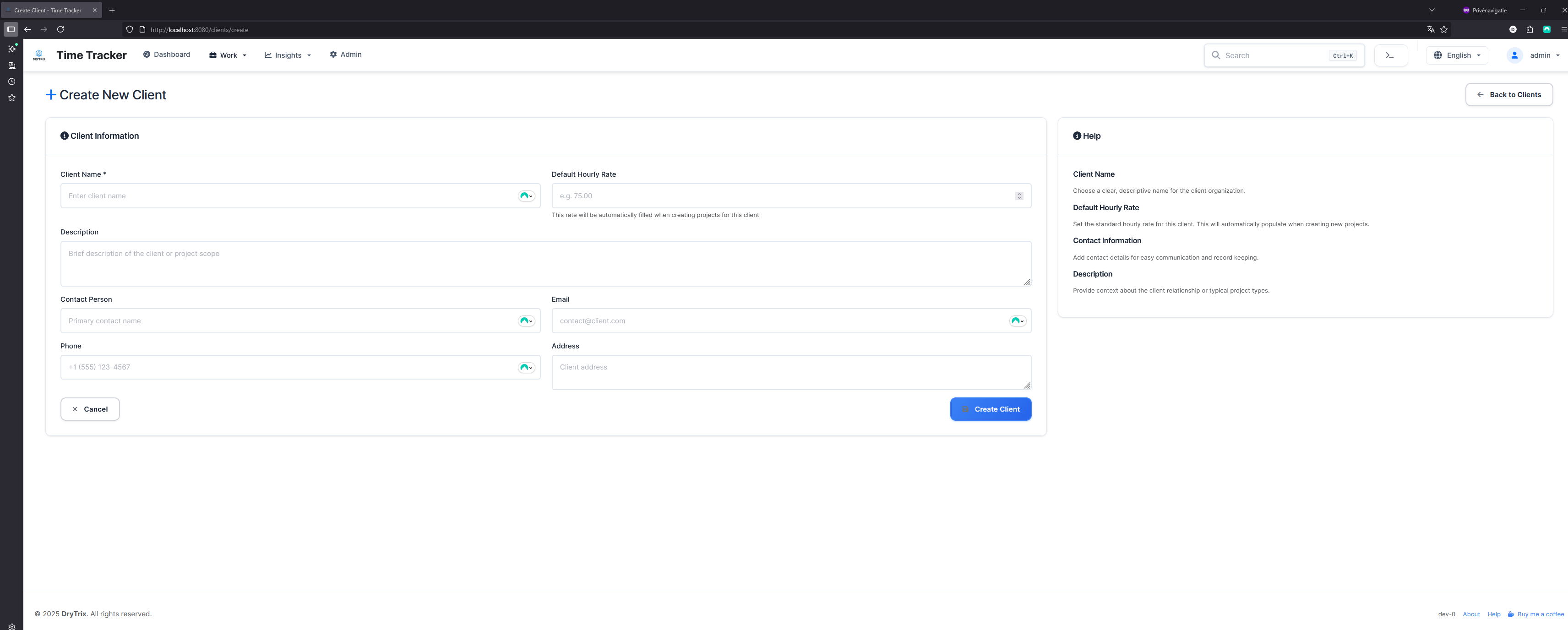
Task: Click the clock icon in the left sidebar
Action: (11, 81)
